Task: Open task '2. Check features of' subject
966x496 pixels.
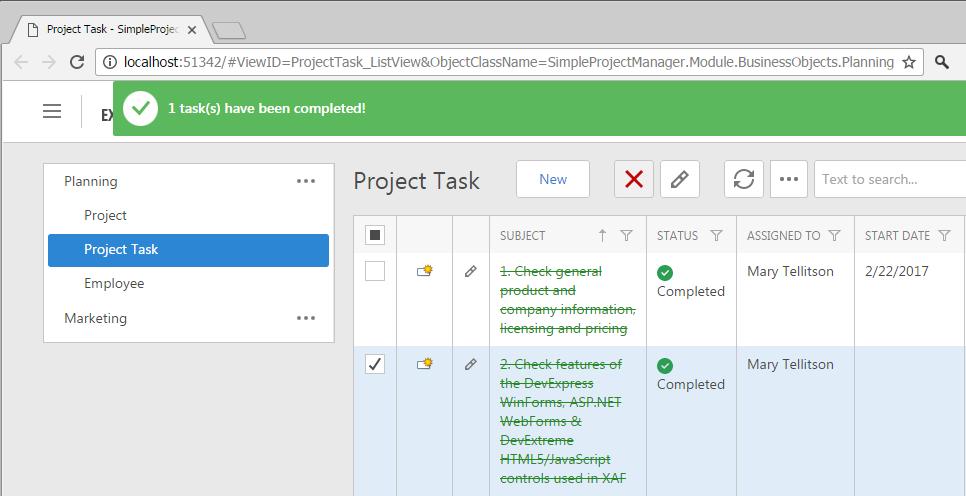Action: coord(561,421)
